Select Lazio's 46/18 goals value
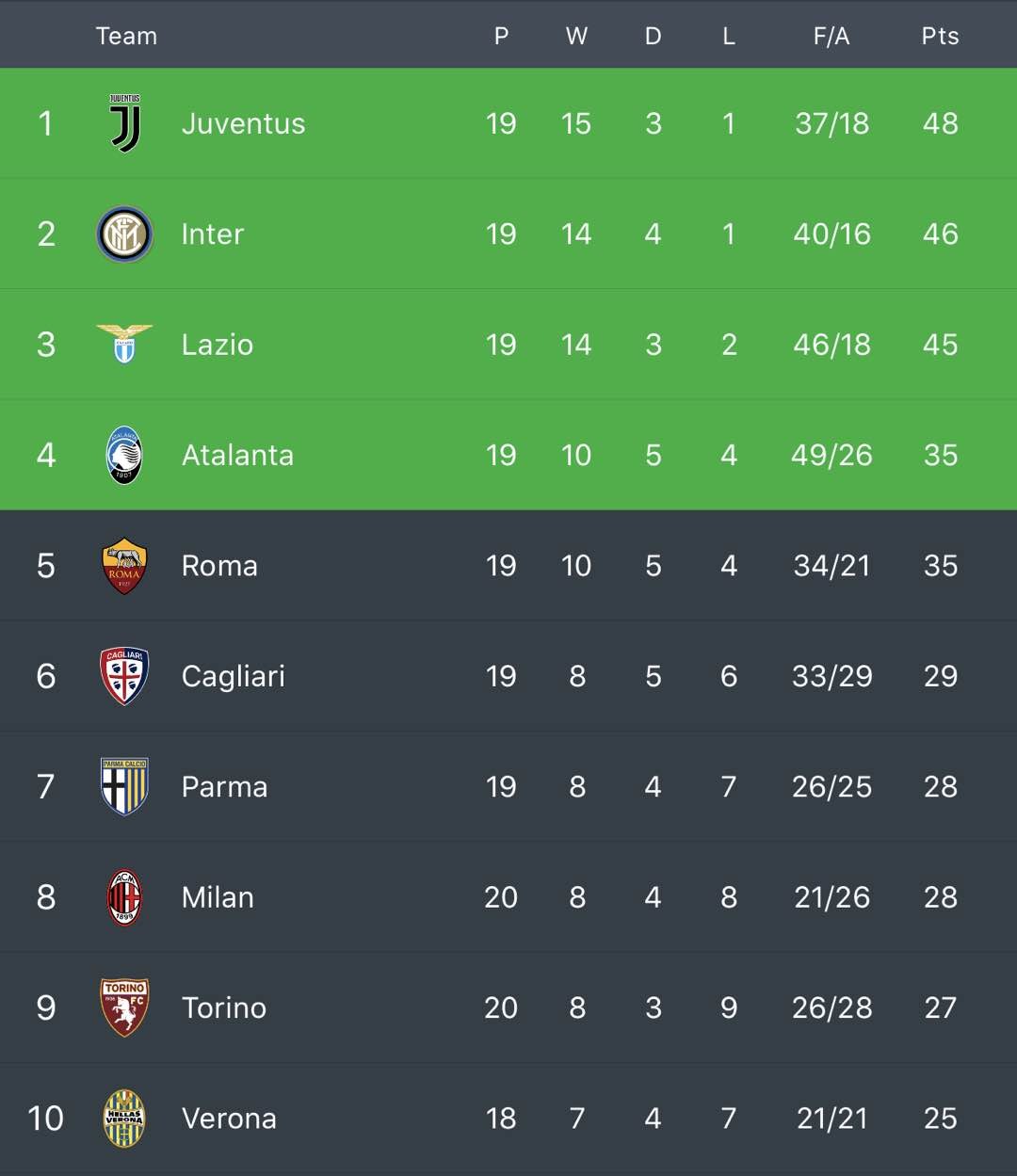Screen dimensions: 1017x1176 (831, 345)
